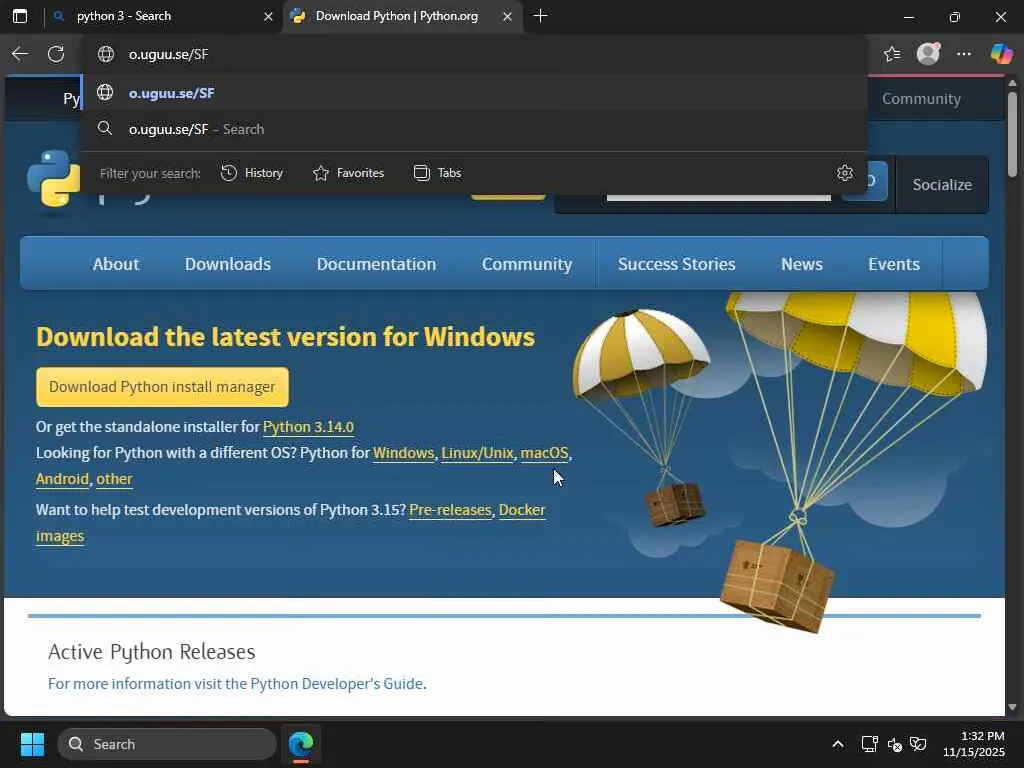Switch to the python 3 - Search tab
Viewport: 1024px width, 768px height.
[162, 16]
